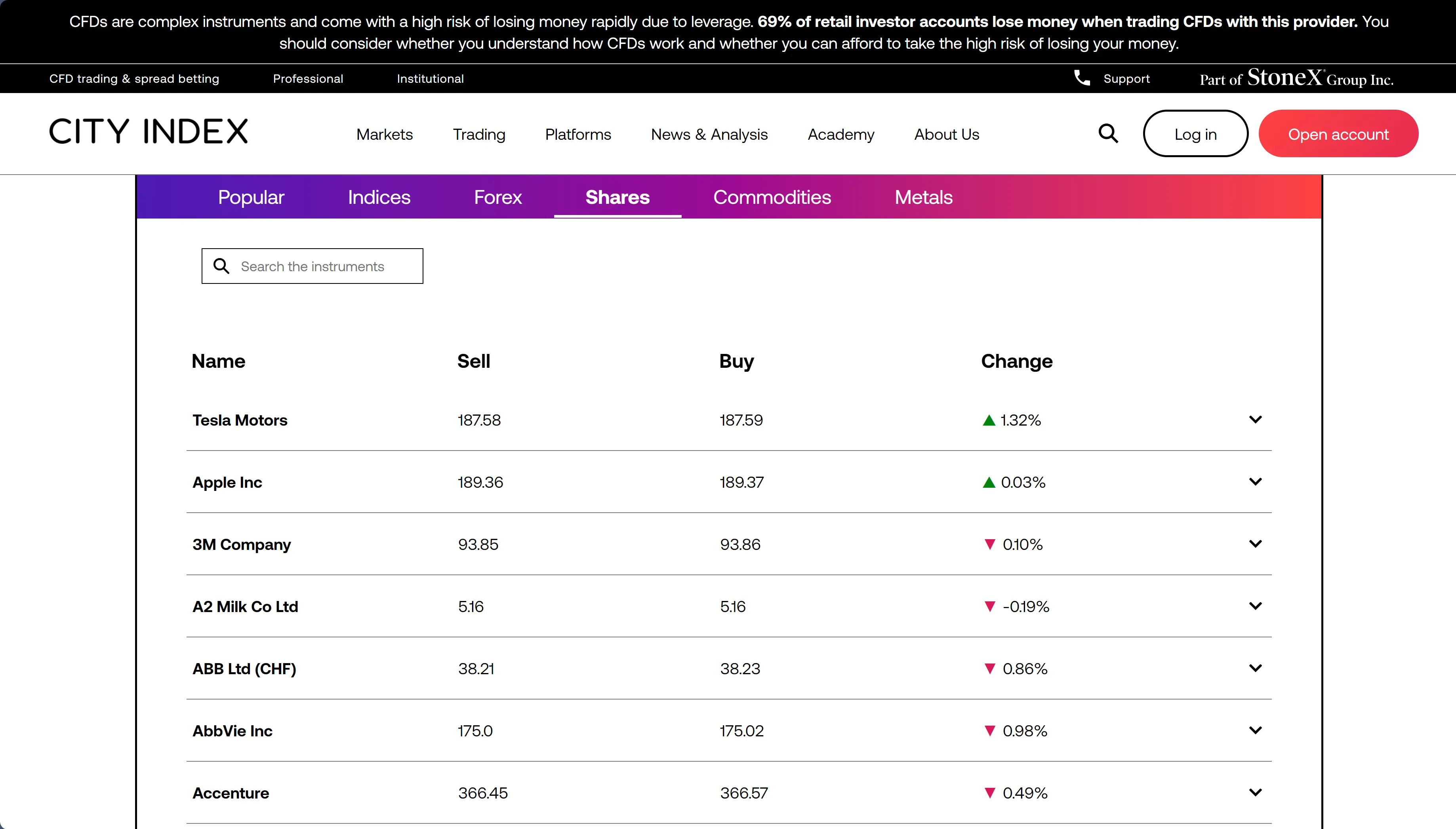Image resolution: width=1456 pixels, height=829 pixels.
Task: Expand the Accenture row chevron
Action: coord(1255,792)
